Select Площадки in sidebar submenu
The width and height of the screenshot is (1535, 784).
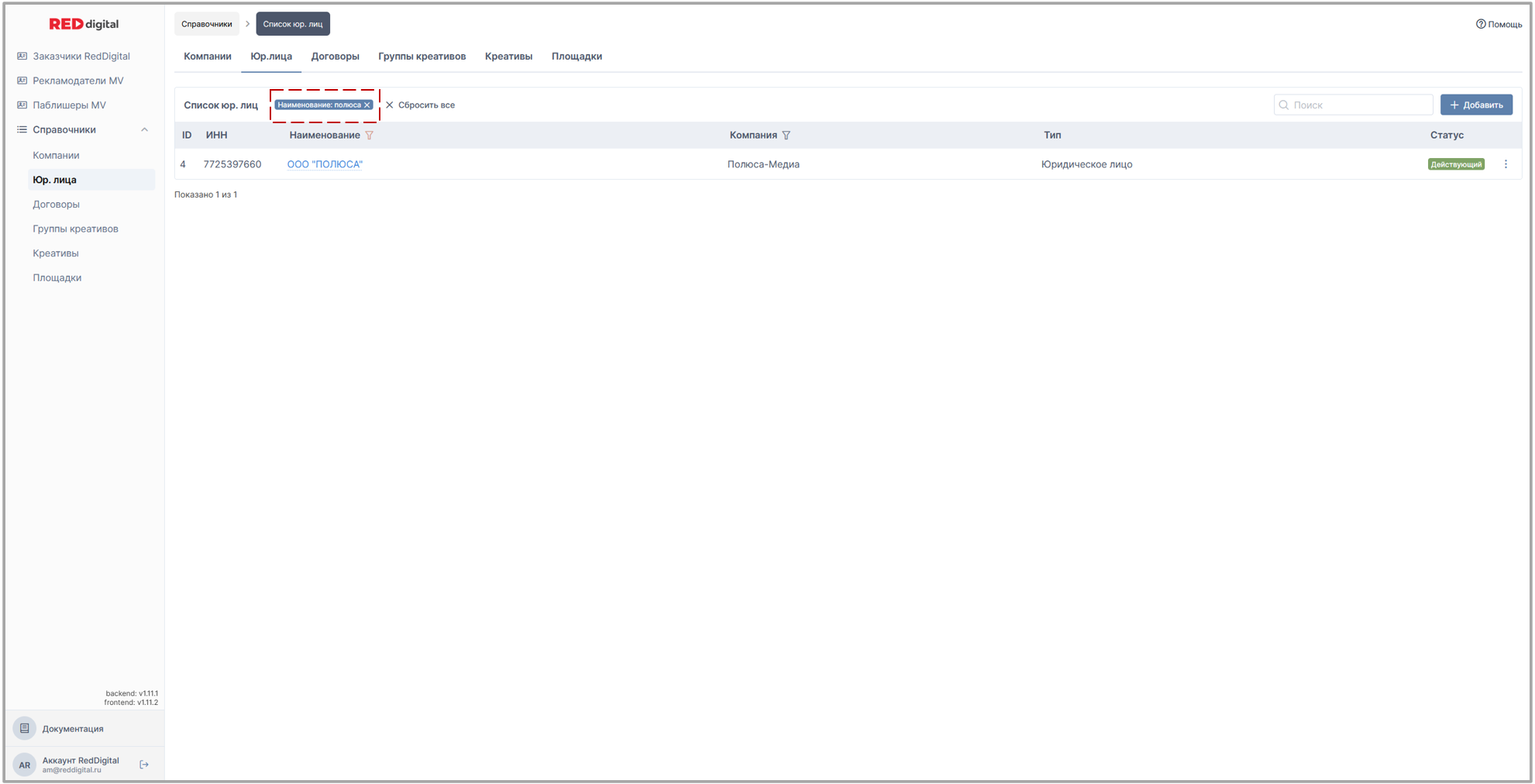coord(57,278)
